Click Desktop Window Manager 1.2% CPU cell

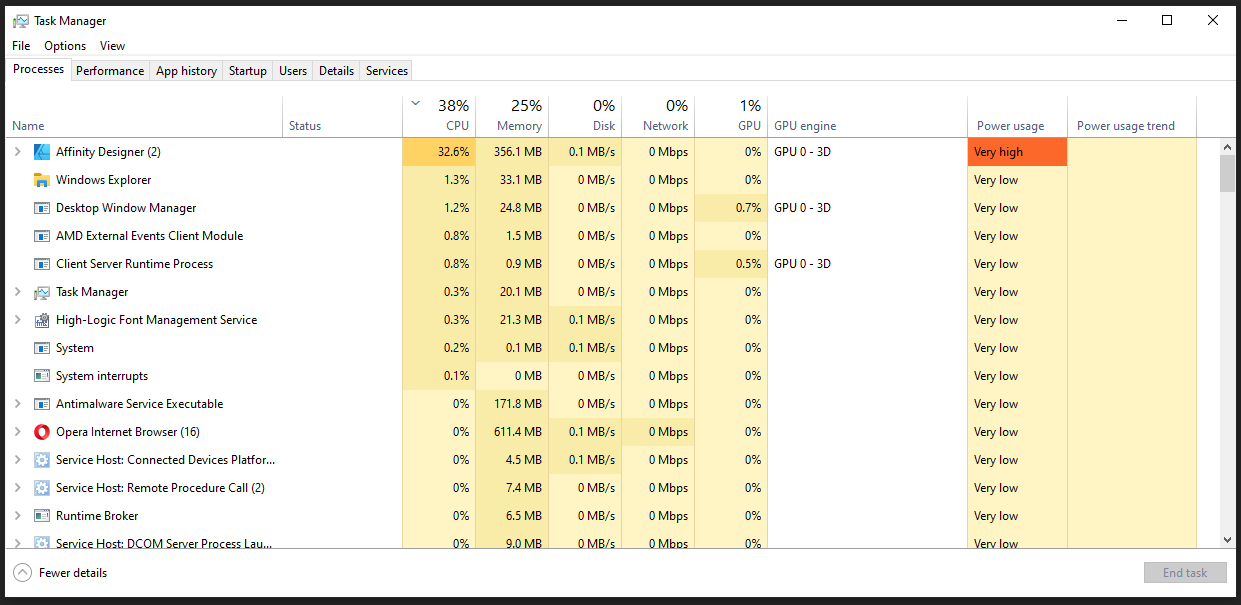439,208
